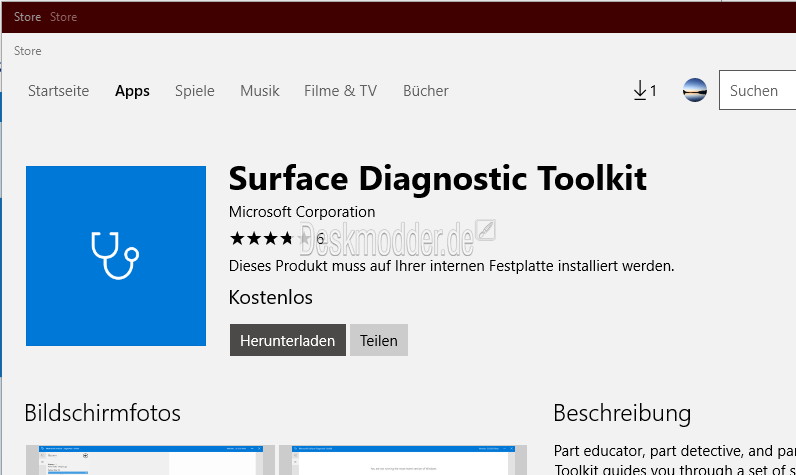This screenshot has width=796, height=475.
Task: Click the Teilen button
Action: pyautogui.click(x=379, y=340)
